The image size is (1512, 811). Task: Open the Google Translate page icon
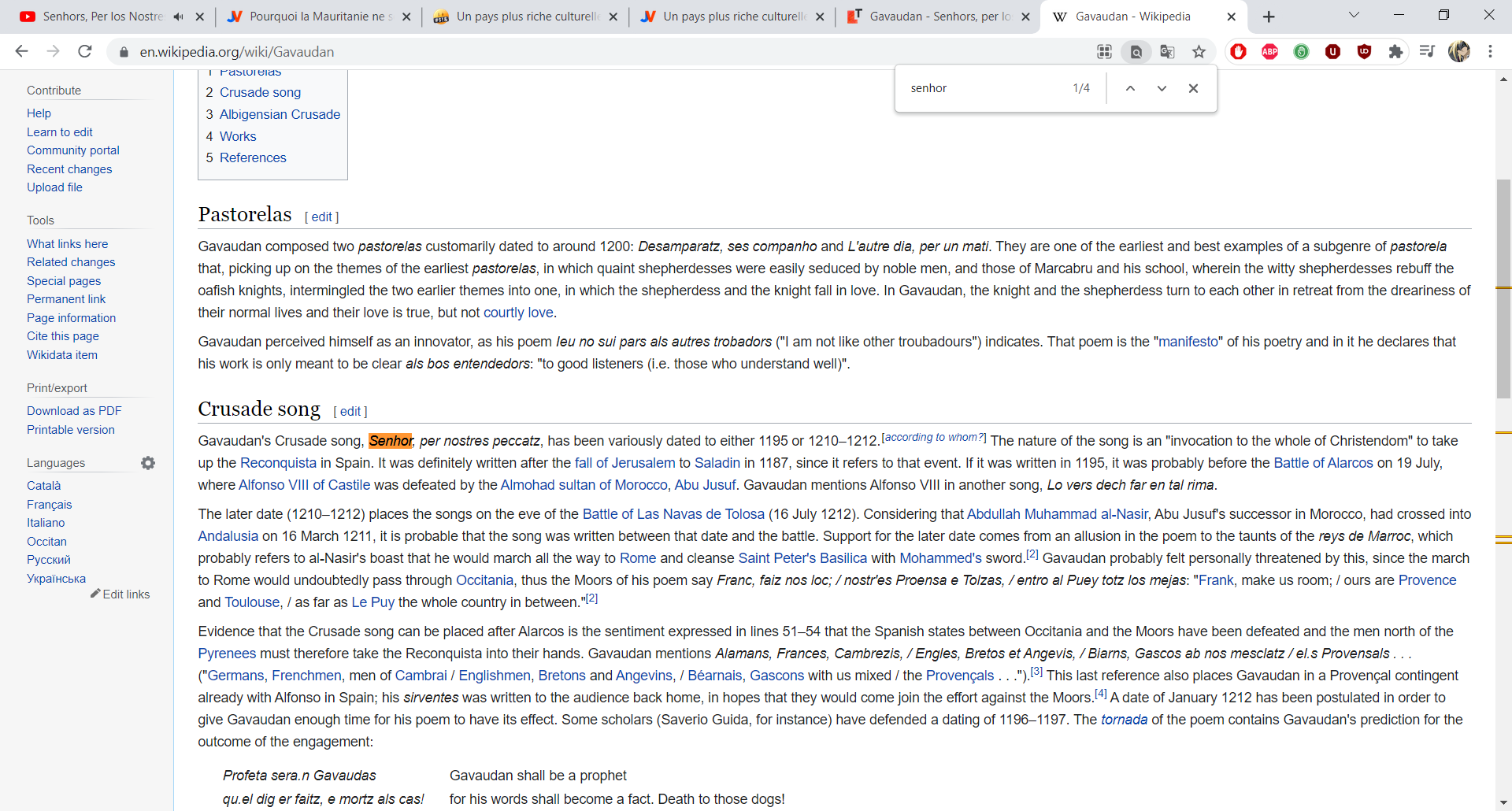click(1167, 52)
